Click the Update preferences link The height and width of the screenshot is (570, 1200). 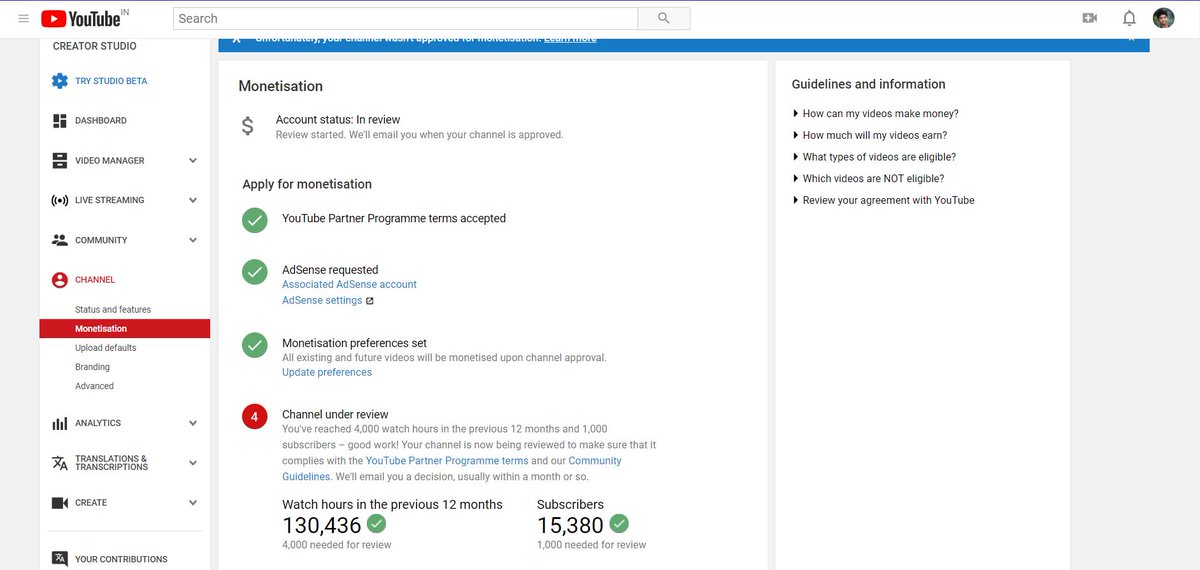(x=327, y=373)
